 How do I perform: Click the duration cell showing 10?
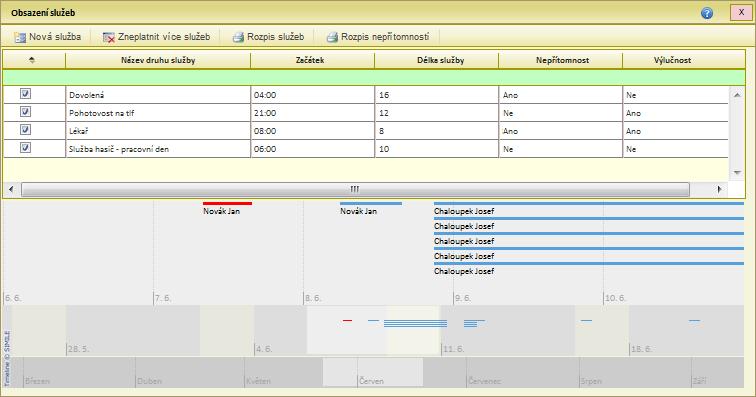pos(437,149)
